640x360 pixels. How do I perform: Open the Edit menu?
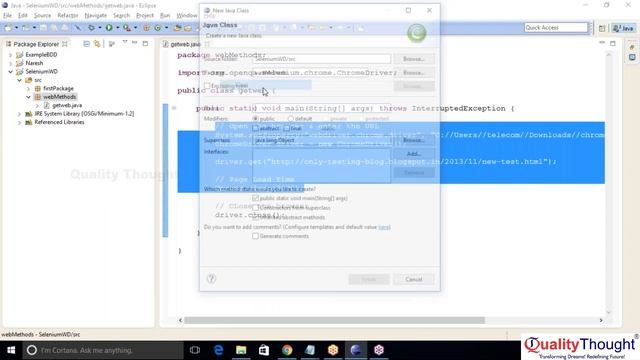coord(23,16)
